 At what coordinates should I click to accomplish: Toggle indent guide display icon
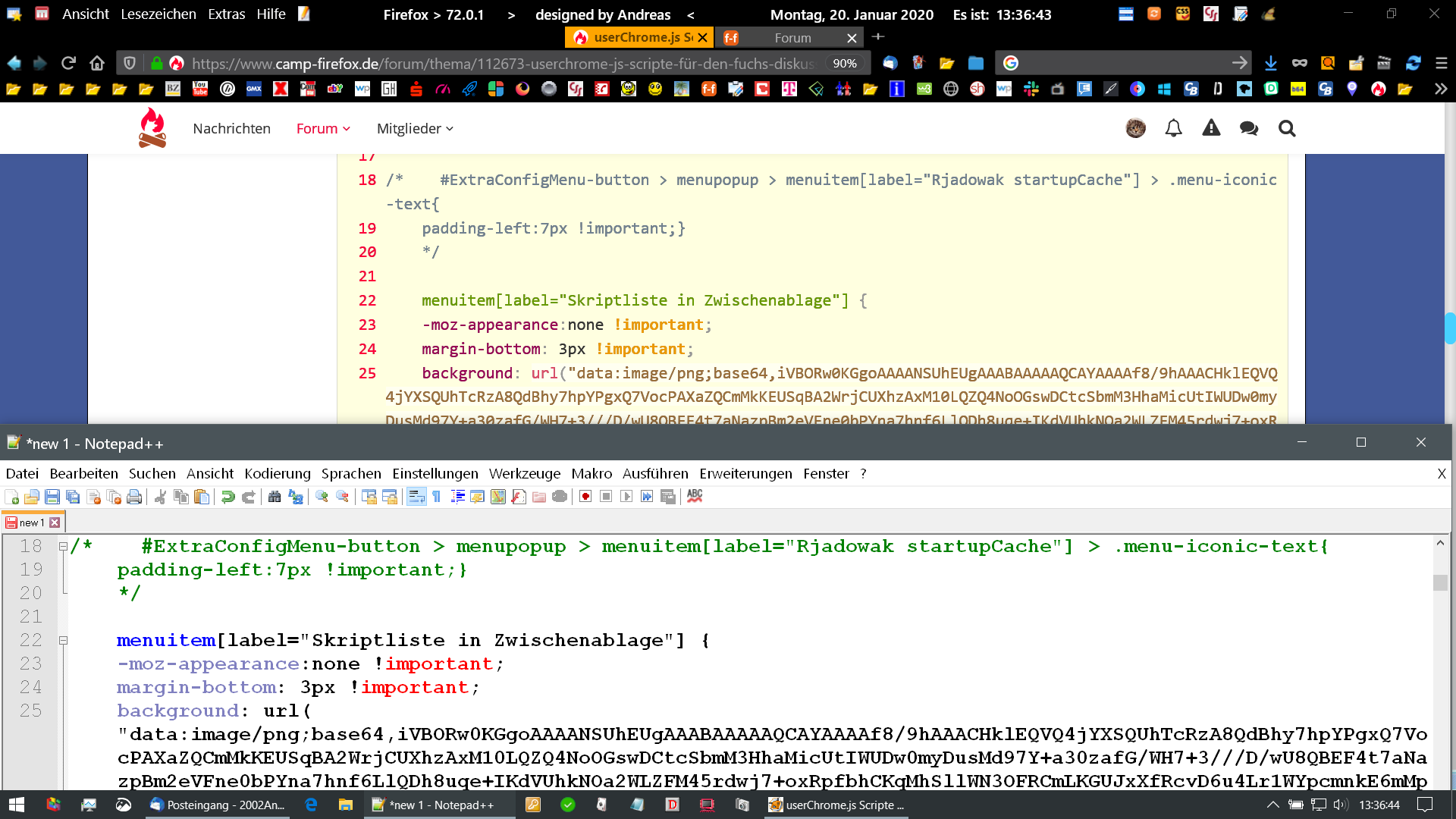pyautogui.click(x=457, y=497)
